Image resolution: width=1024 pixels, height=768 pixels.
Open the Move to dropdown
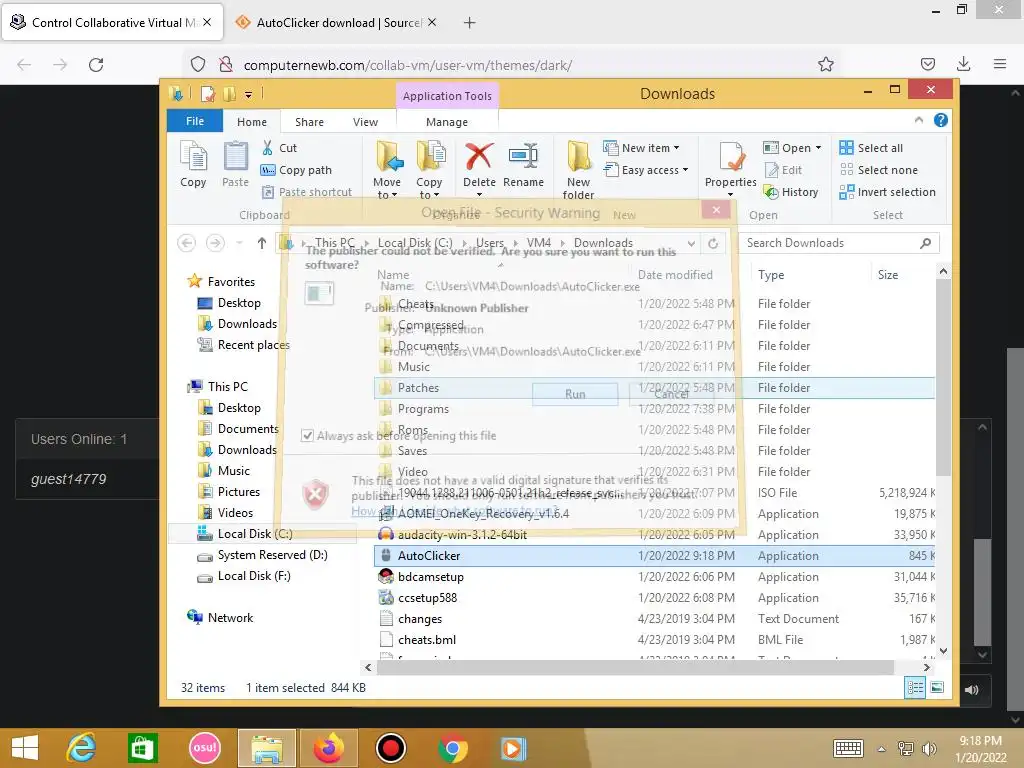(387, 188)
